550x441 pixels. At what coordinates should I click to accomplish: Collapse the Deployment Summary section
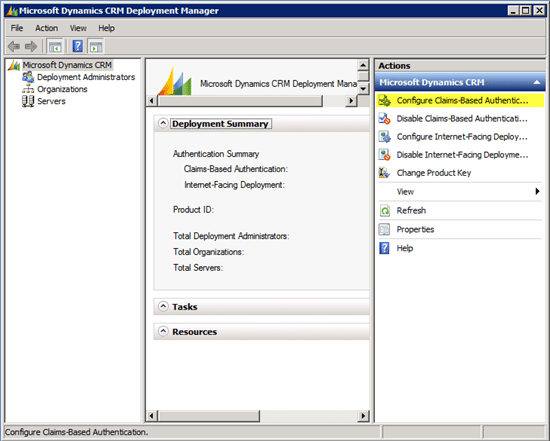[163, 123]
